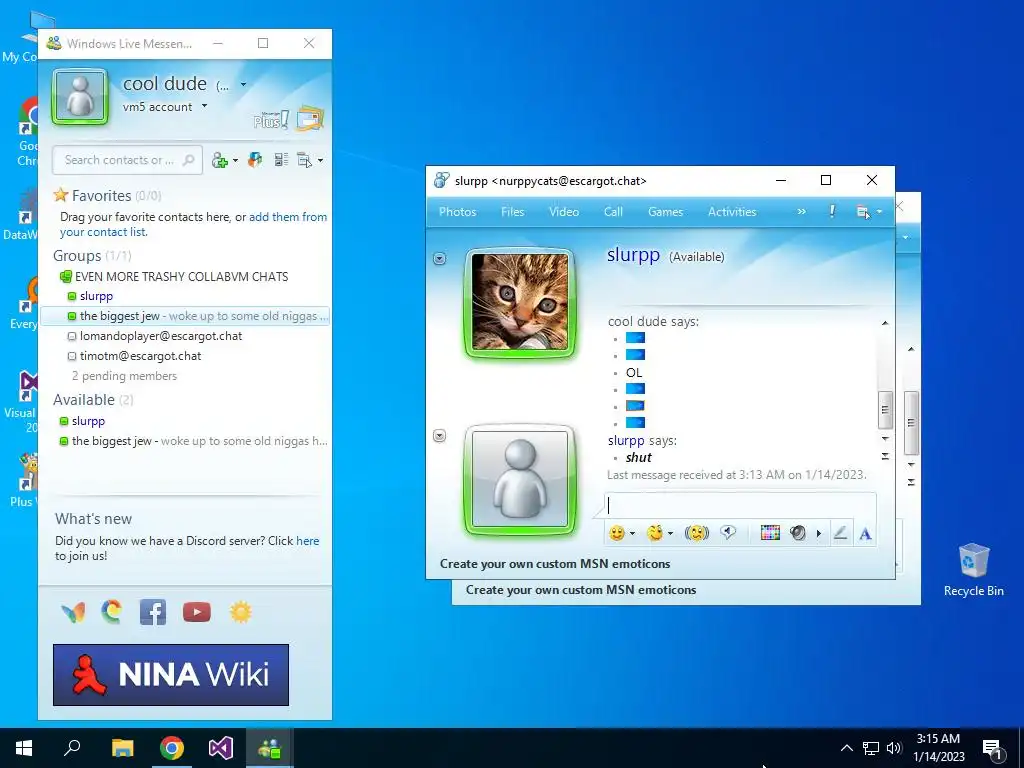
Task: Open the email inbox envelope icon
Action: coord(310,118)
